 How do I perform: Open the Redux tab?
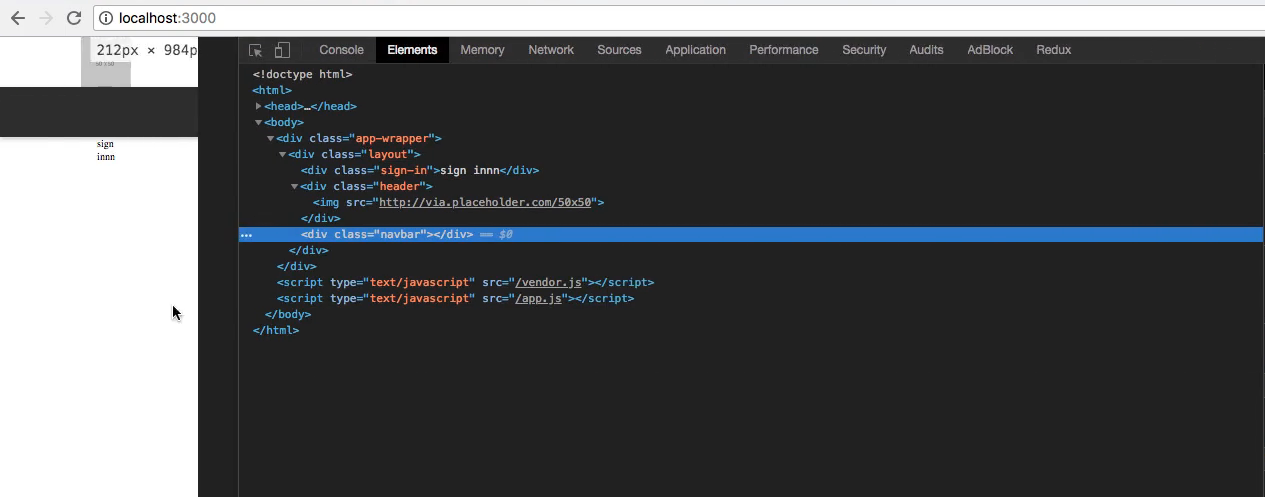[1053, 50]
